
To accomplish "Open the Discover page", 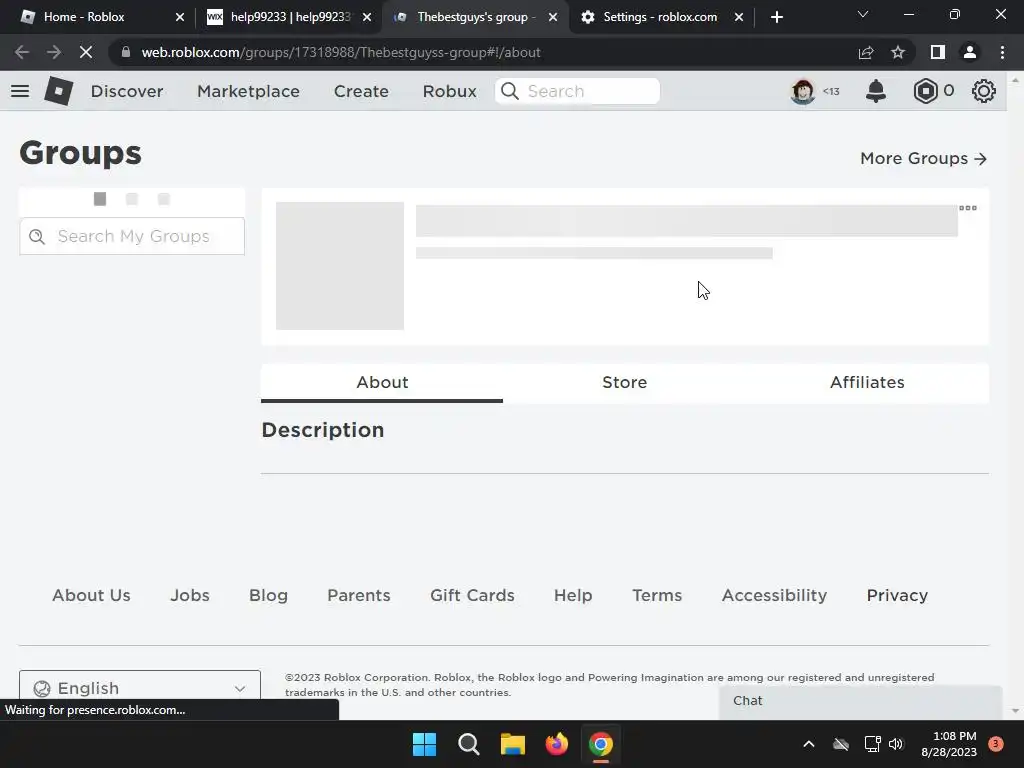I will (127, 91).
